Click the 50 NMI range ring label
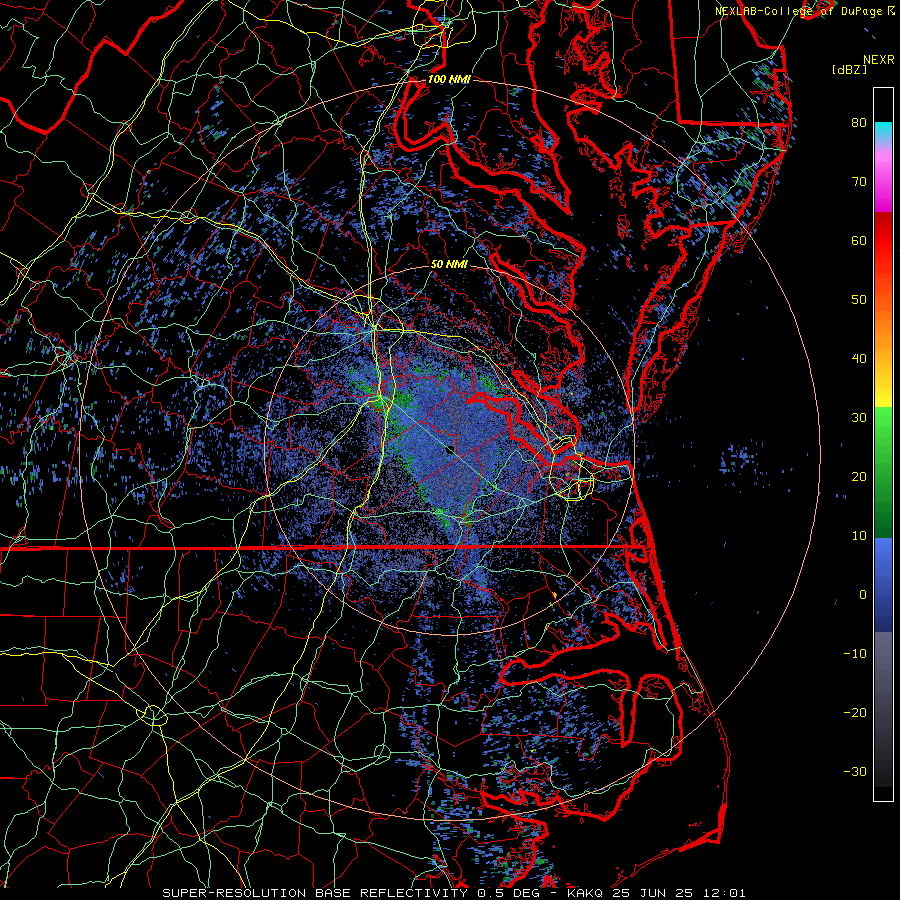Image resolution: width=900 pixels, height=900 pixels. tap(449, 264)
